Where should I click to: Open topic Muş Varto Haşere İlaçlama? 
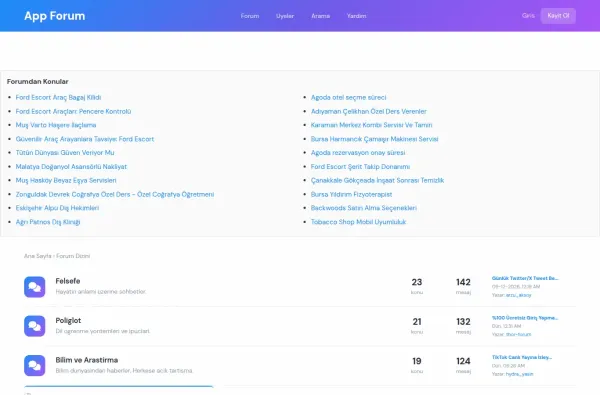pos(56,125)
